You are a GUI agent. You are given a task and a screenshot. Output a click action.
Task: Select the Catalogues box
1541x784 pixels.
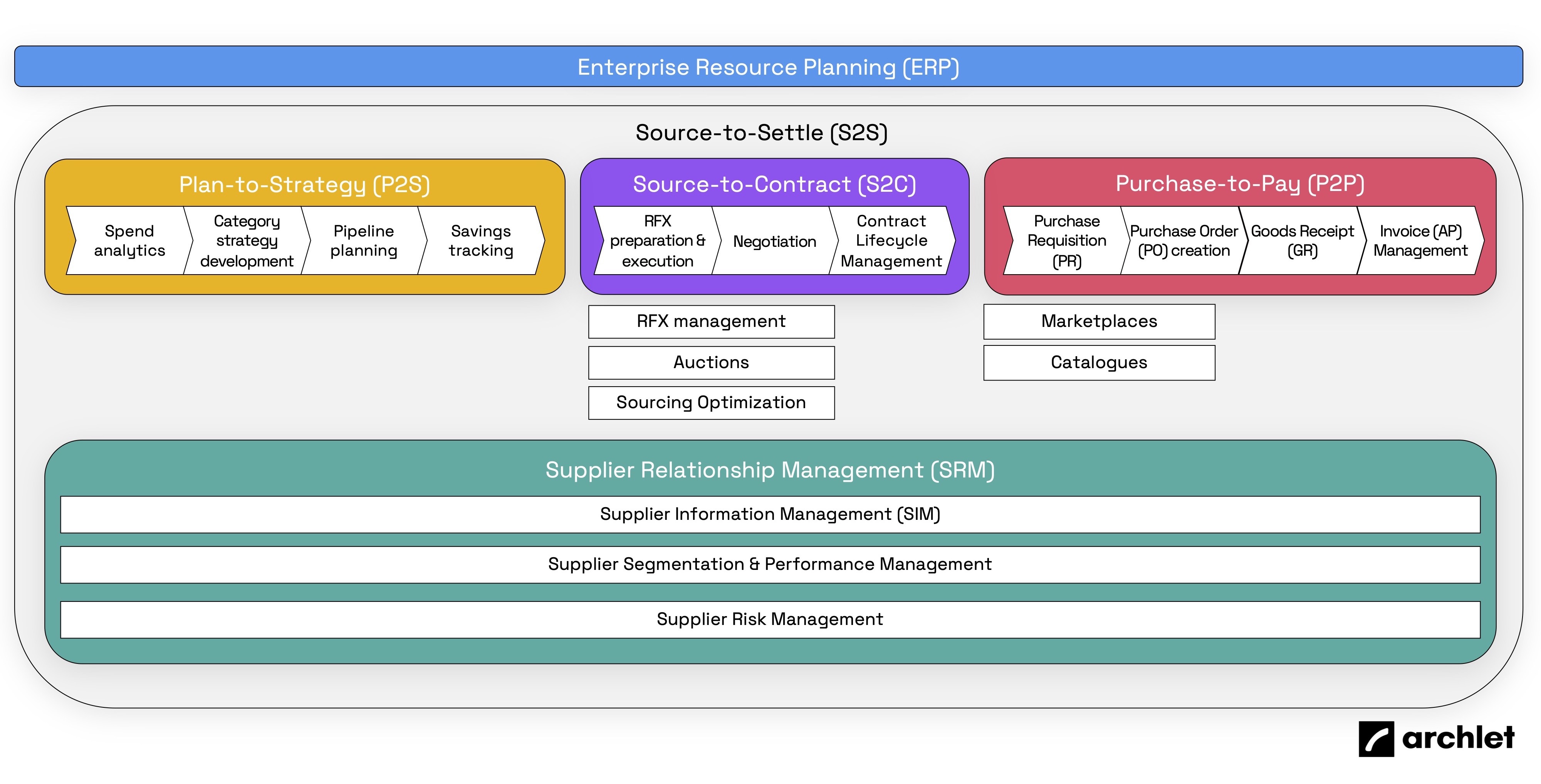pyautogui.click(x=1099, y=362)
